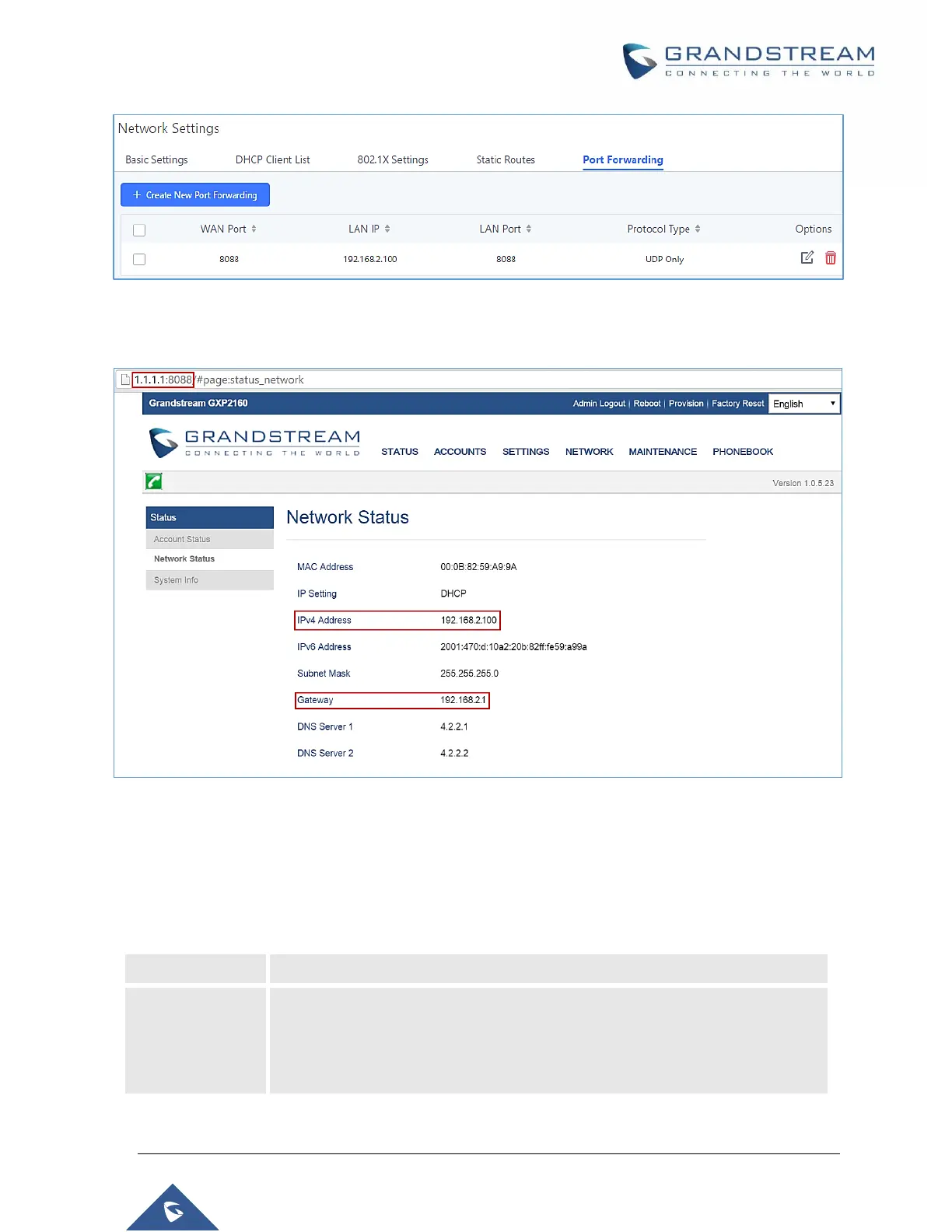Open the English language dropdown
Viewport: 952px width, 1232px height.
tap(804, 404)
